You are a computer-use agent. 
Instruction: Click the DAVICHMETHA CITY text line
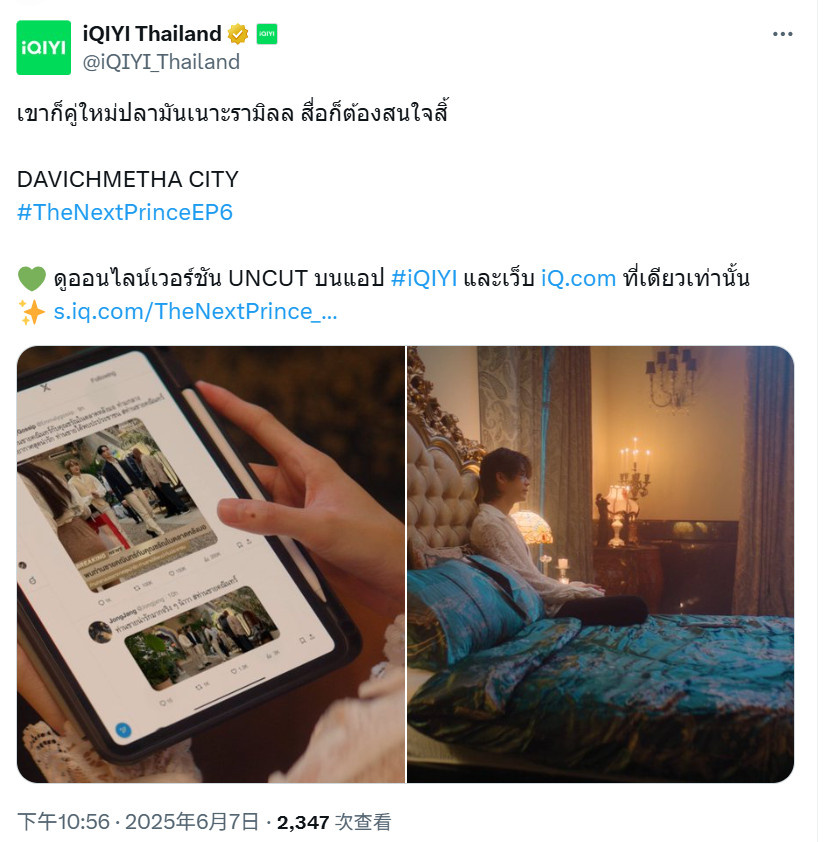(128, 179)
